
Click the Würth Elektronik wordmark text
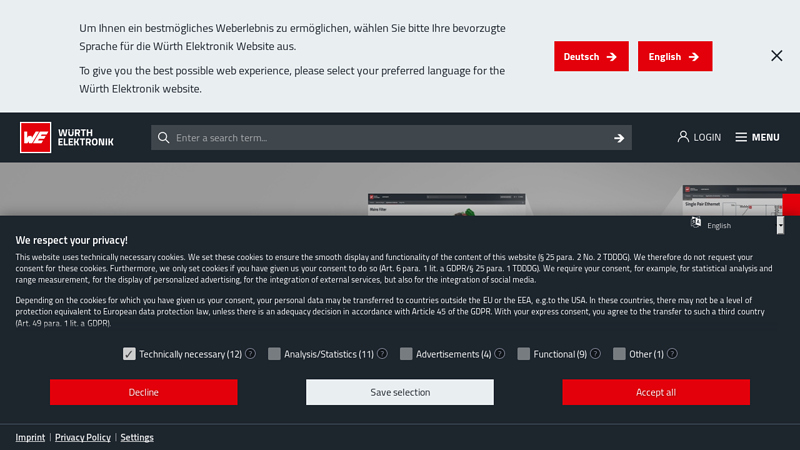85,137
